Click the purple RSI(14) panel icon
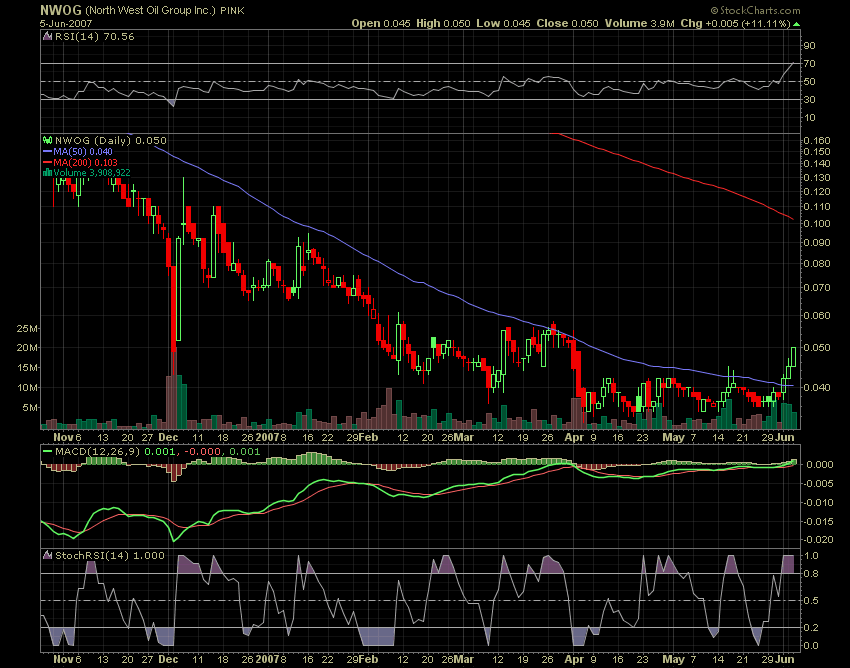The image size is (850, 668). [48, 37]
